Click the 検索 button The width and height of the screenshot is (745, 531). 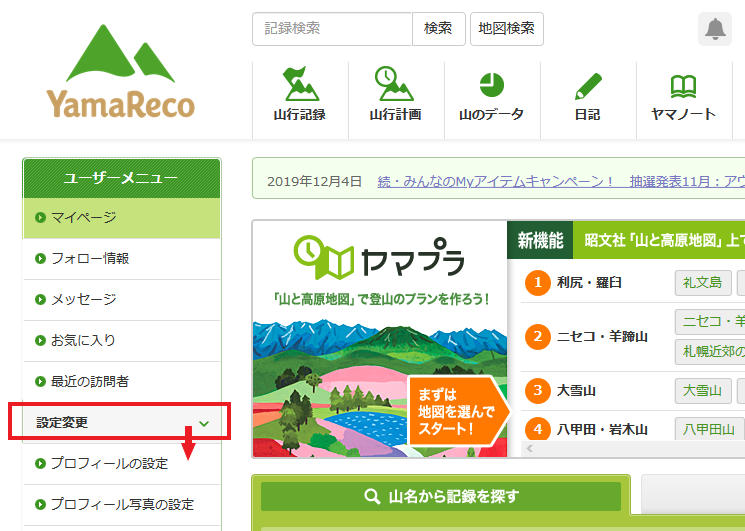(439, 29)
